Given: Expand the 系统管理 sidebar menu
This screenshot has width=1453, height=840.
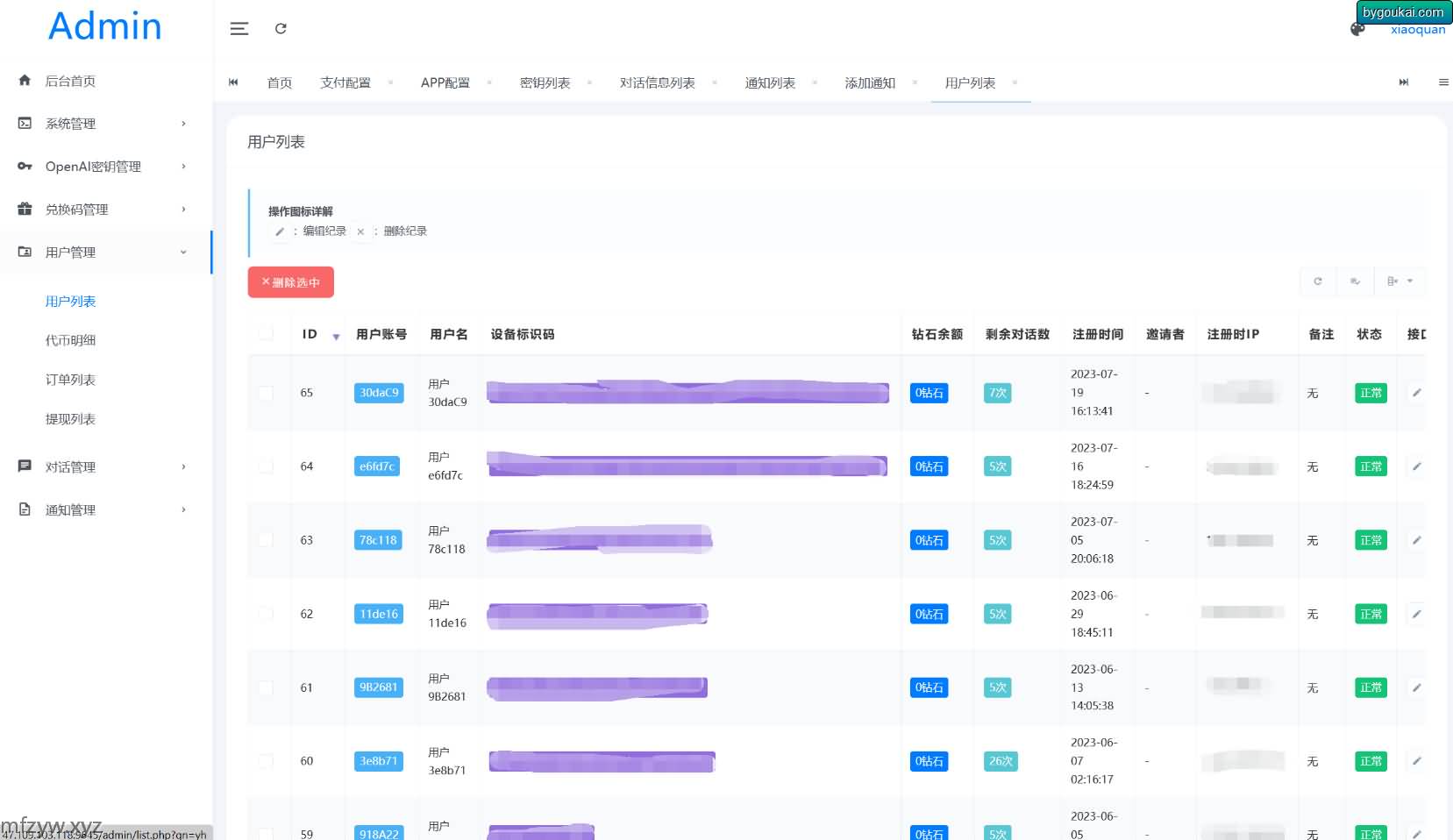Looking at the screenshot, I should pyautogui.click(x=105, y=124).
